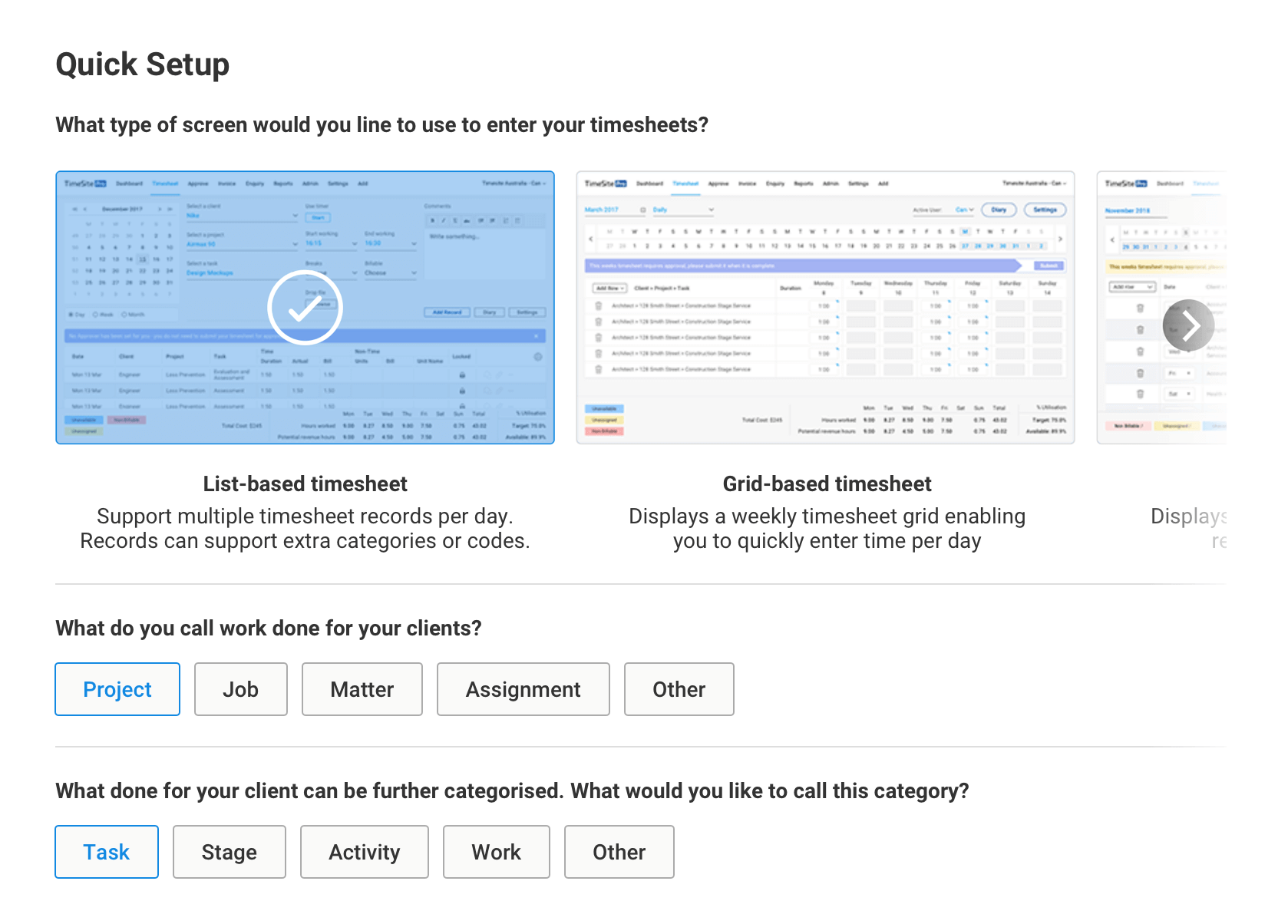1288x924 pixels.
Task: Click the calendar icon beside March 2017
Action: click(642, 210)
